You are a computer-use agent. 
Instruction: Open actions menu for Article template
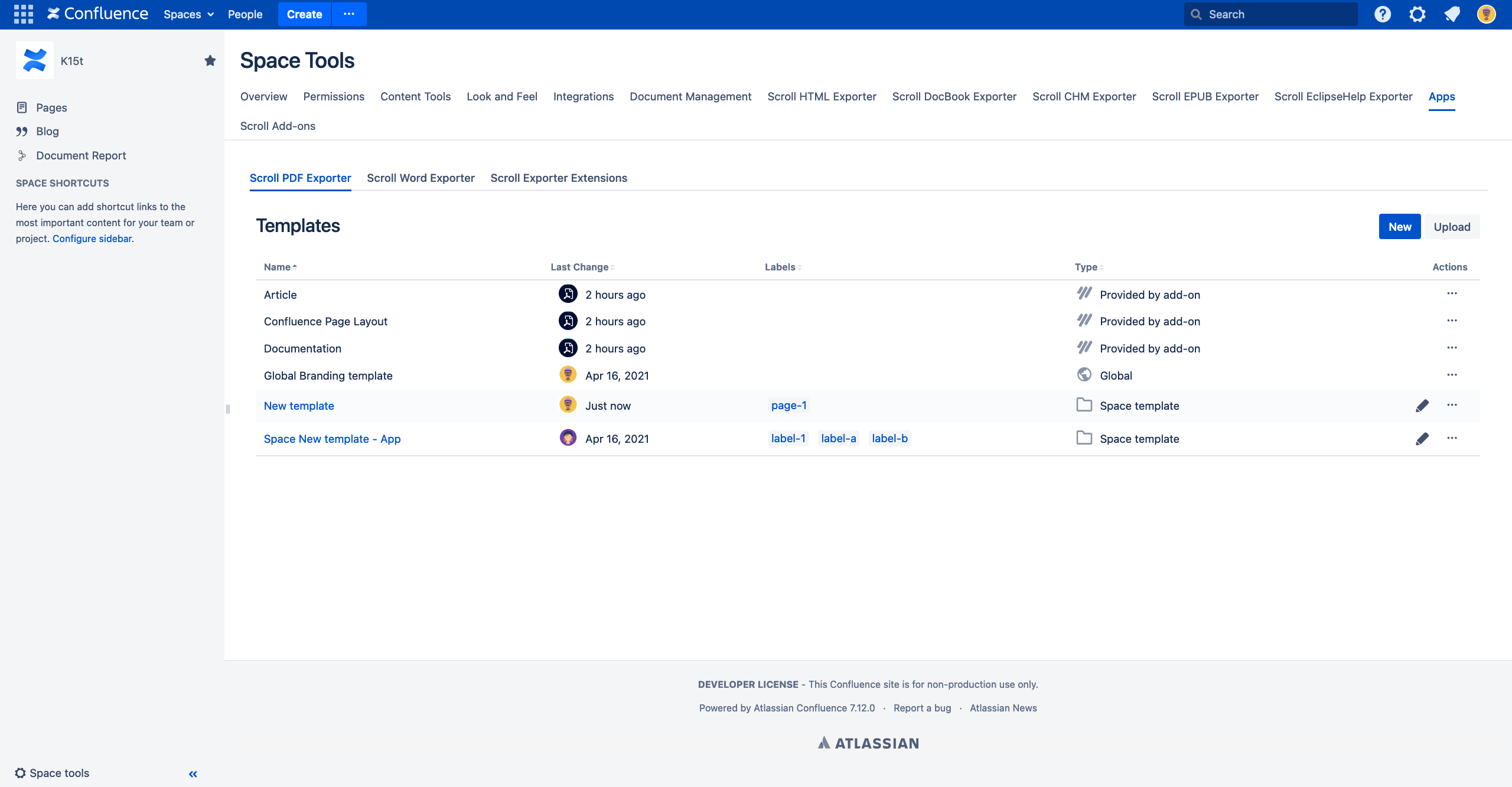tap(1452, 293)
